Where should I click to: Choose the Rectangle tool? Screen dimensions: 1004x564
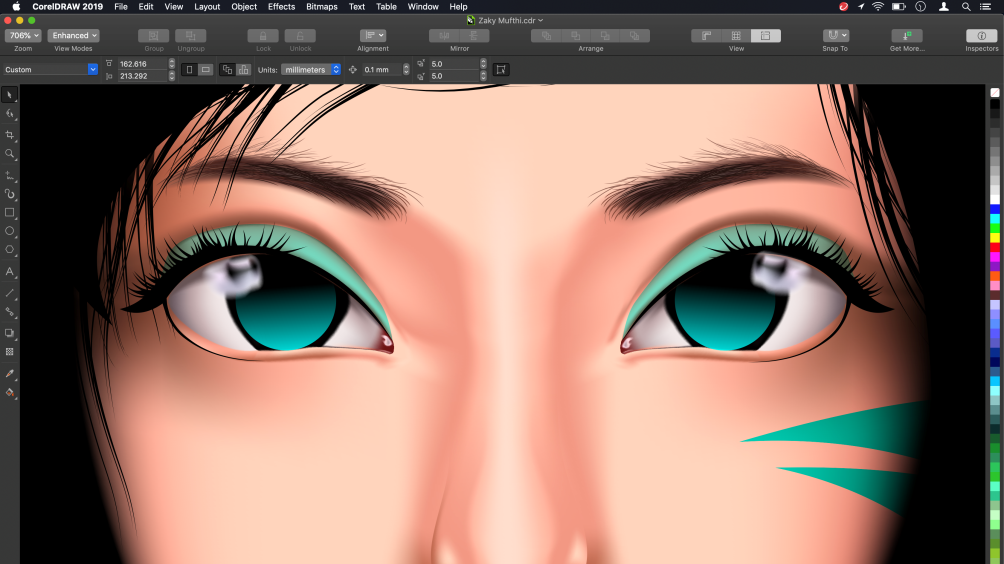10,212
